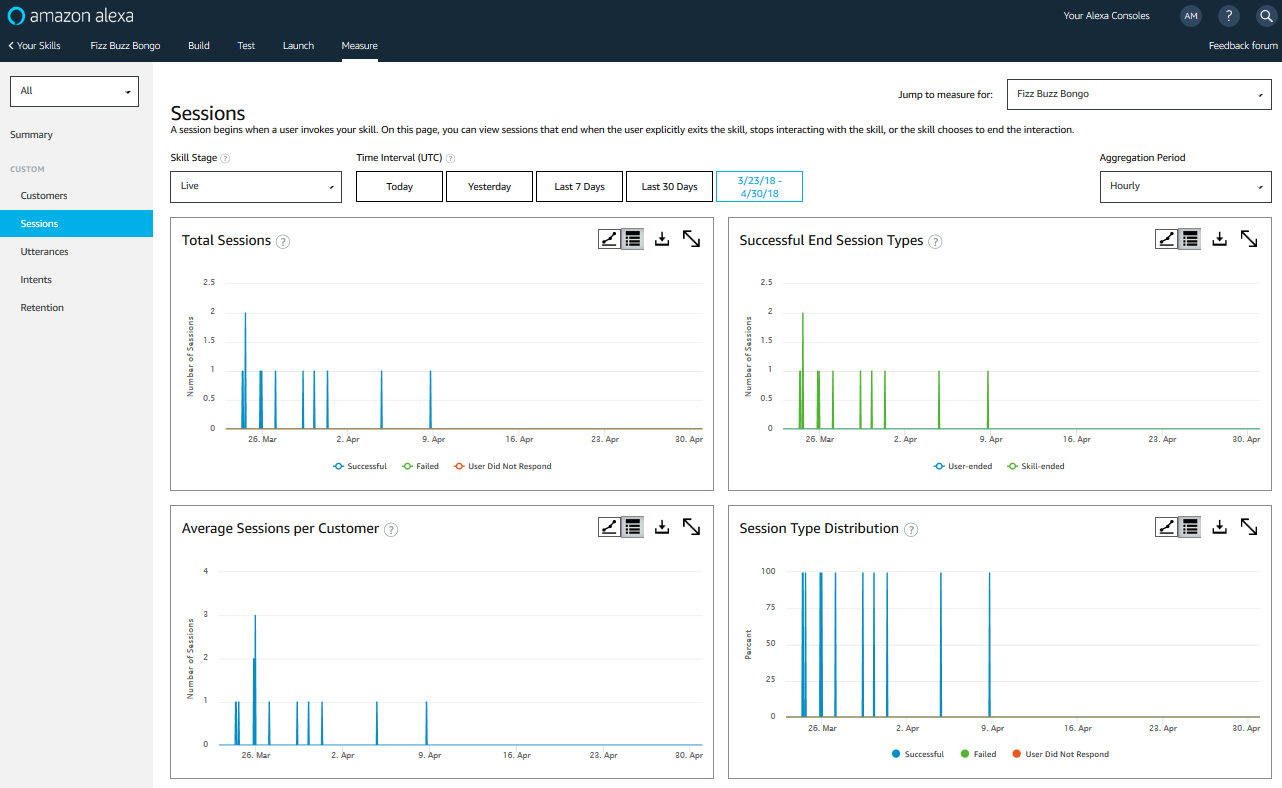The image size is (1282, 788).
Task: Select the Last 7 Days interval
Action: 580,187
